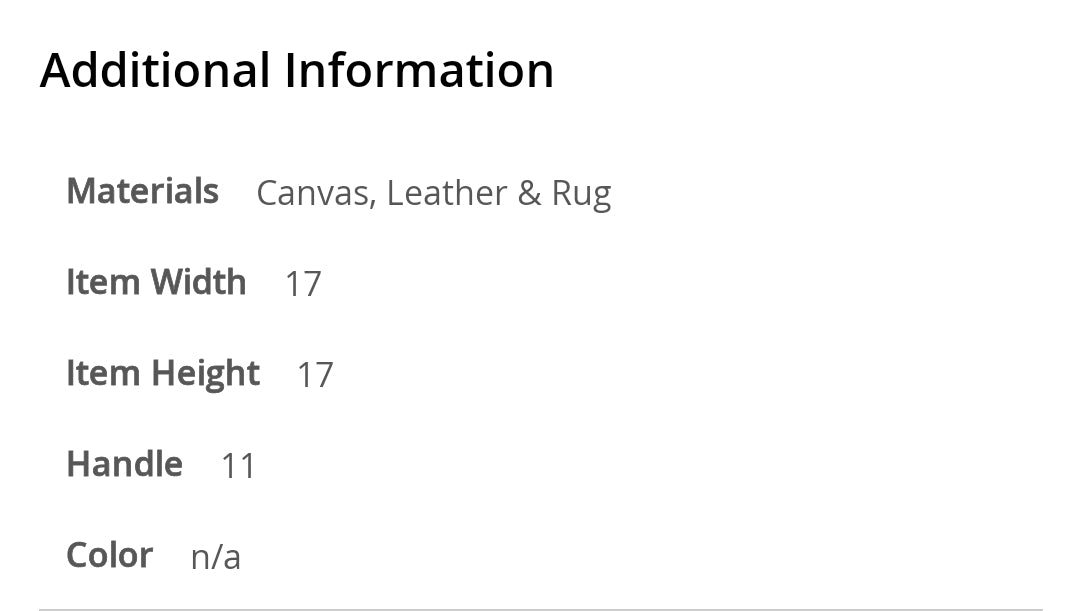Click the Item Height label
This screenshot has height=611, width=1079.
click(x=162, y=374)
